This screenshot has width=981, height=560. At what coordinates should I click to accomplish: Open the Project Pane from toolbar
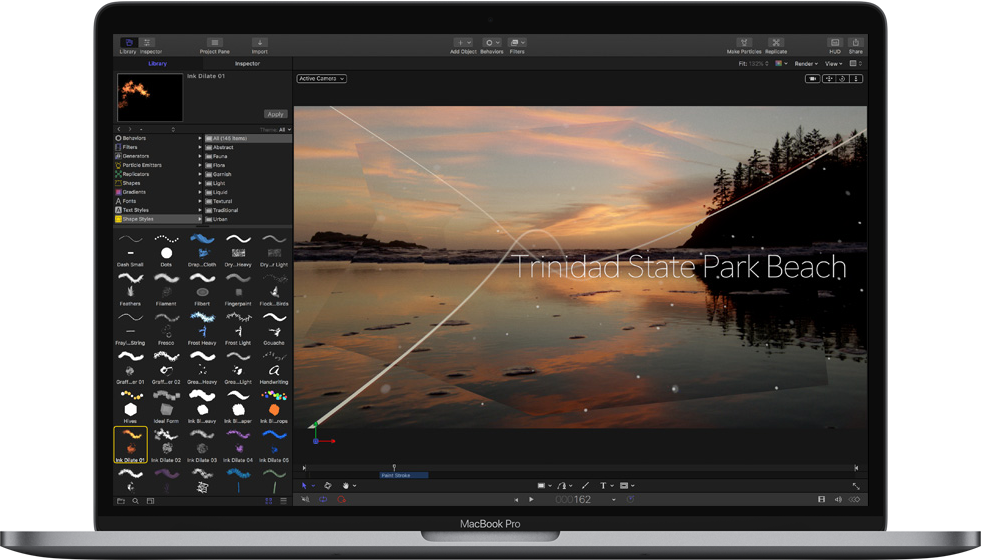pyautogui.click(x=214, y=44)
